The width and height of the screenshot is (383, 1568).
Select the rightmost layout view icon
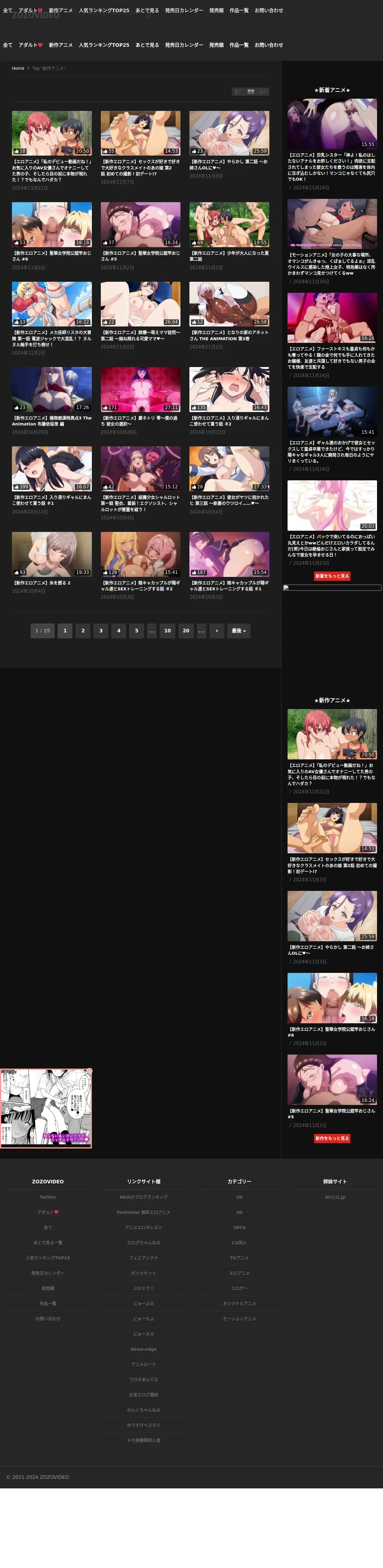coord(262,91)
